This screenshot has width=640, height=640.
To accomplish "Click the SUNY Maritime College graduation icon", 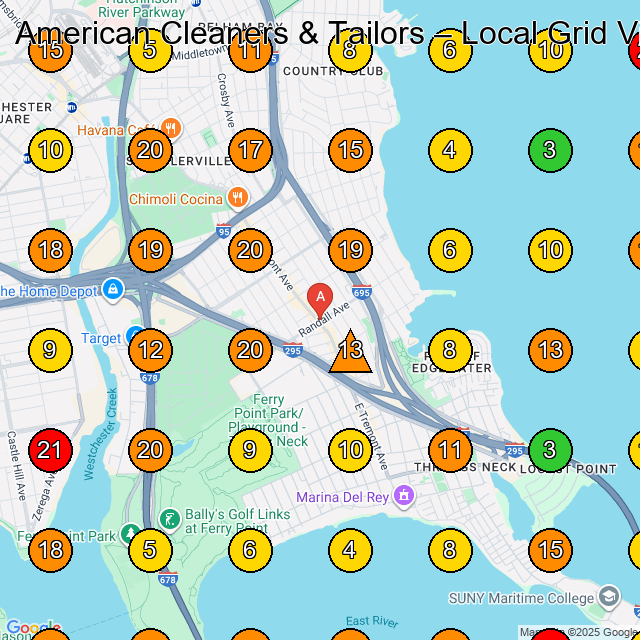I will (609, 597).
